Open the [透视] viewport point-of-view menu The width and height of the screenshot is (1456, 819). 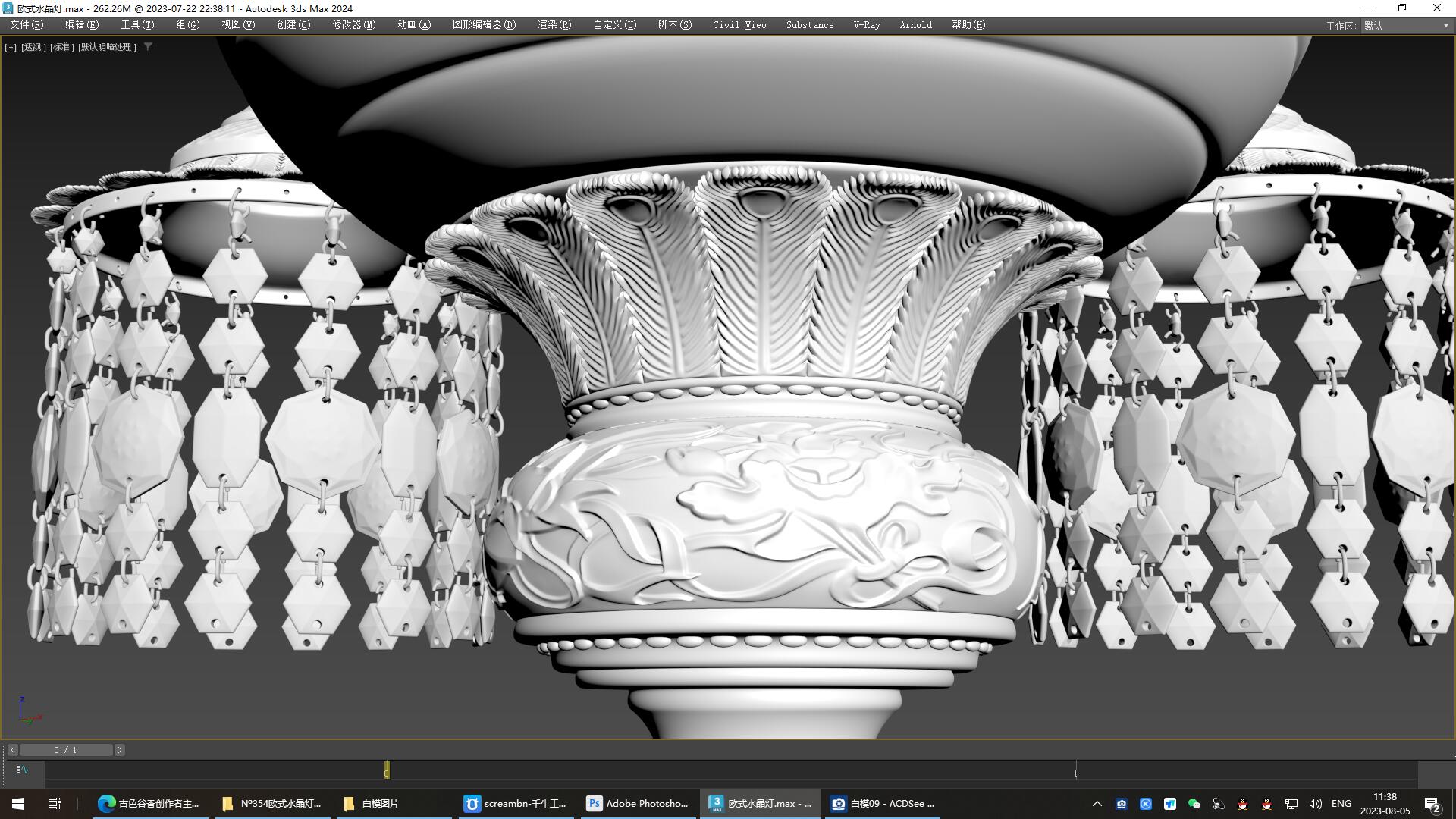click(x=32, y=47)
